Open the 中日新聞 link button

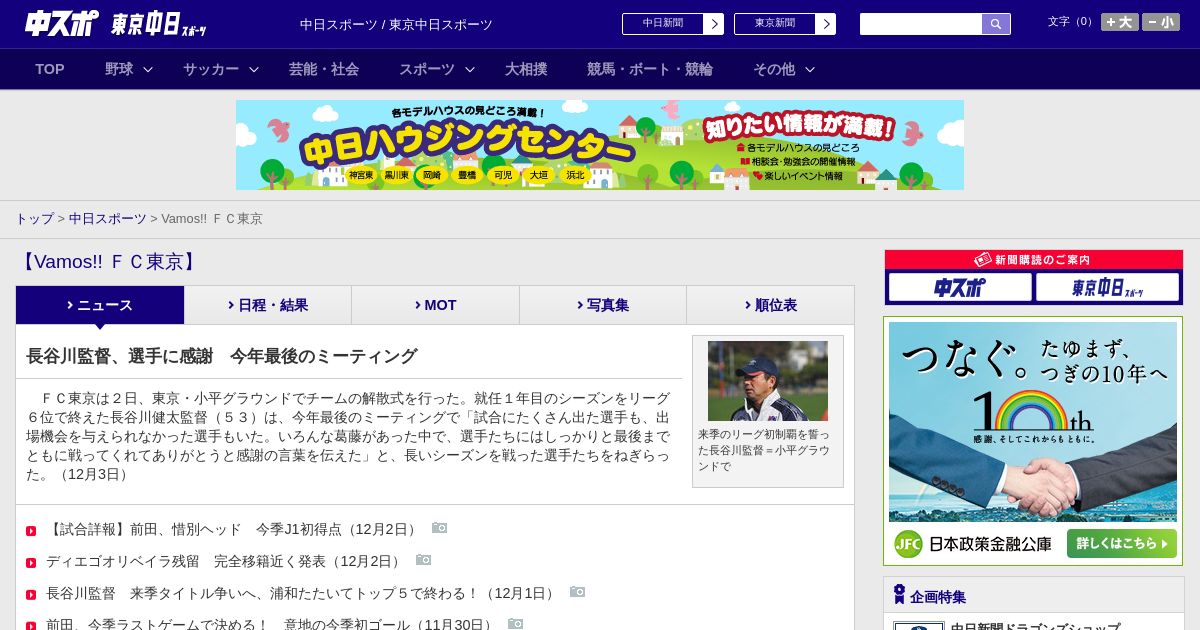tap(672, 24)
